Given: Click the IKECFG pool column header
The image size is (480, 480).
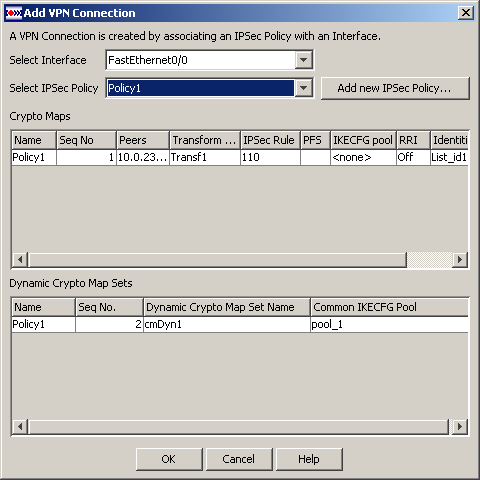Looking at the screenshot, I should [x=363, y=140].
